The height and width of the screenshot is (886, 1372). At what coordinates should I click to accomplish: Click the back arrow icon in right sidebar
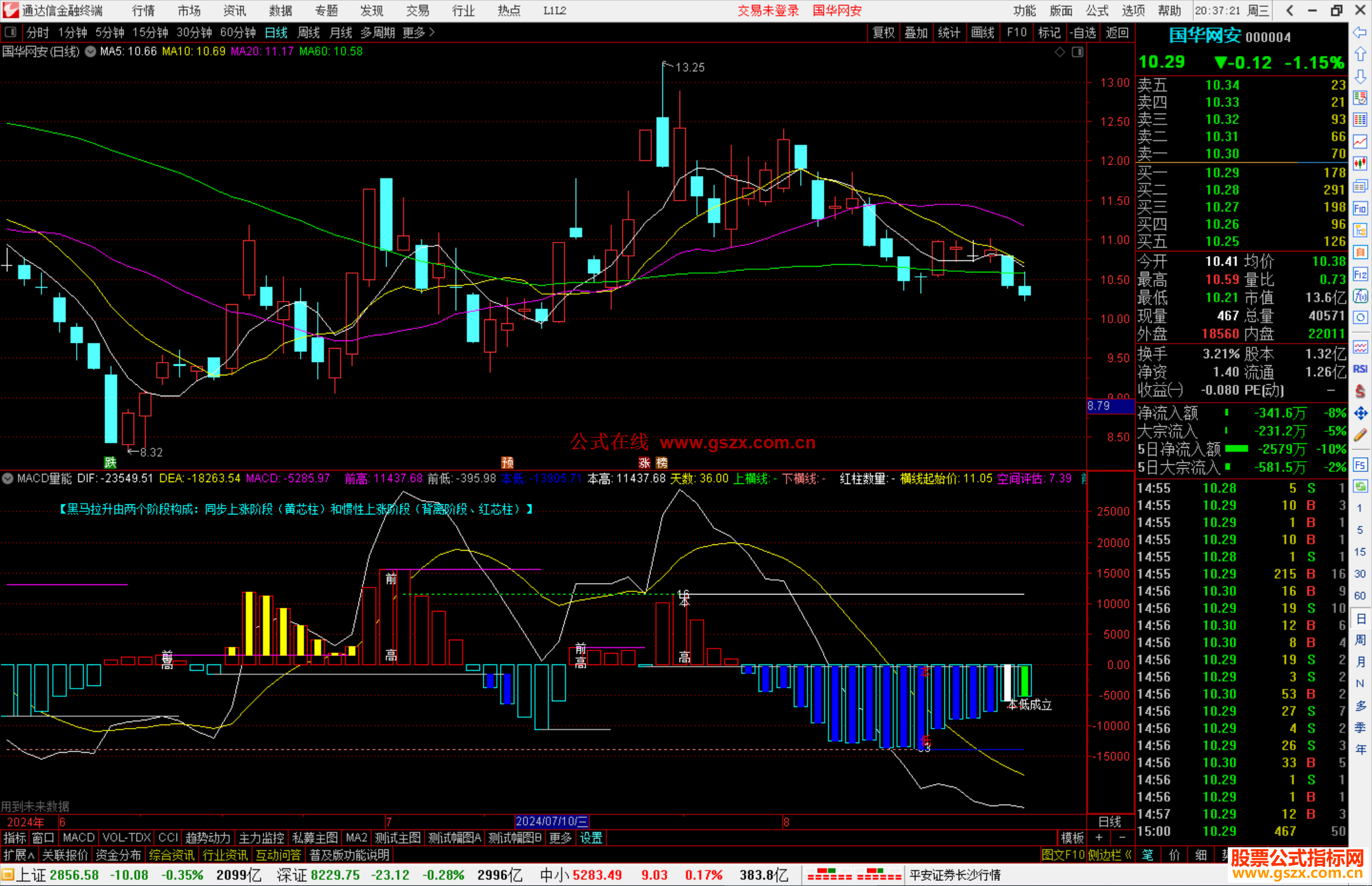pos(1360,33)
